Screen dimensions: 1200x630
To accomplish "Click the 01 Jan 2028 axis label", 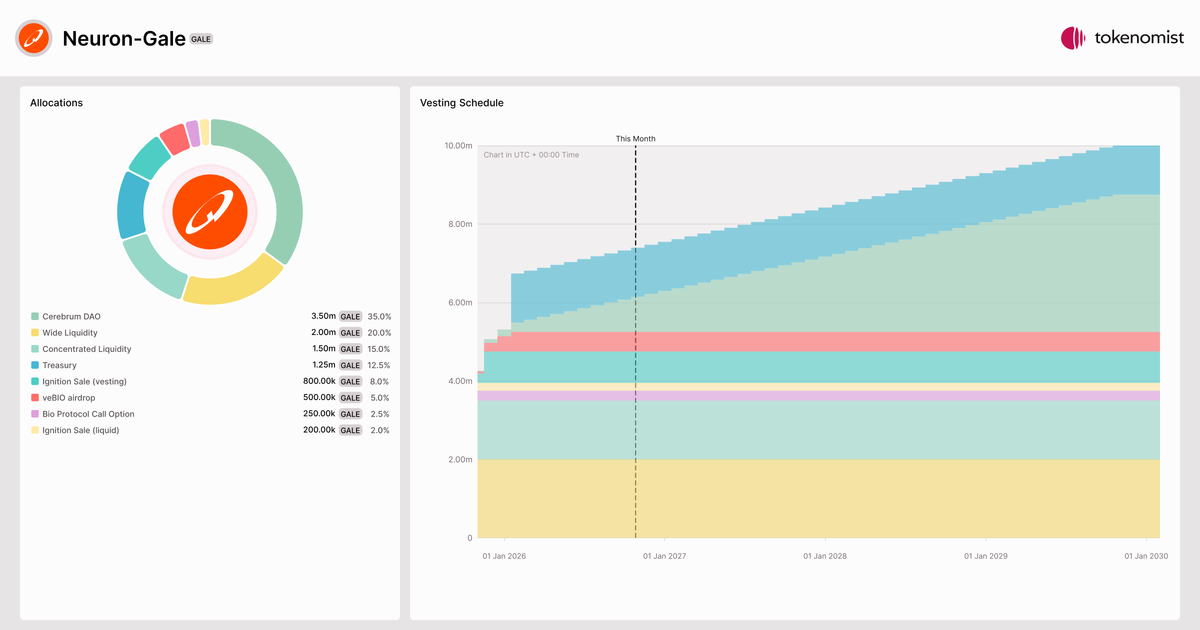I will point(825,556).
